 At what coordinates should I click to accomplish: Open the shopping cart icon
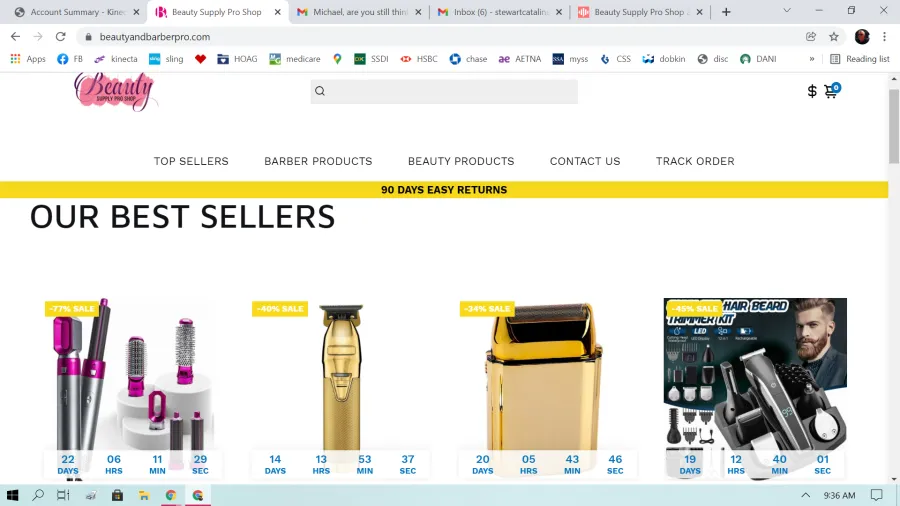coord(831,91)
